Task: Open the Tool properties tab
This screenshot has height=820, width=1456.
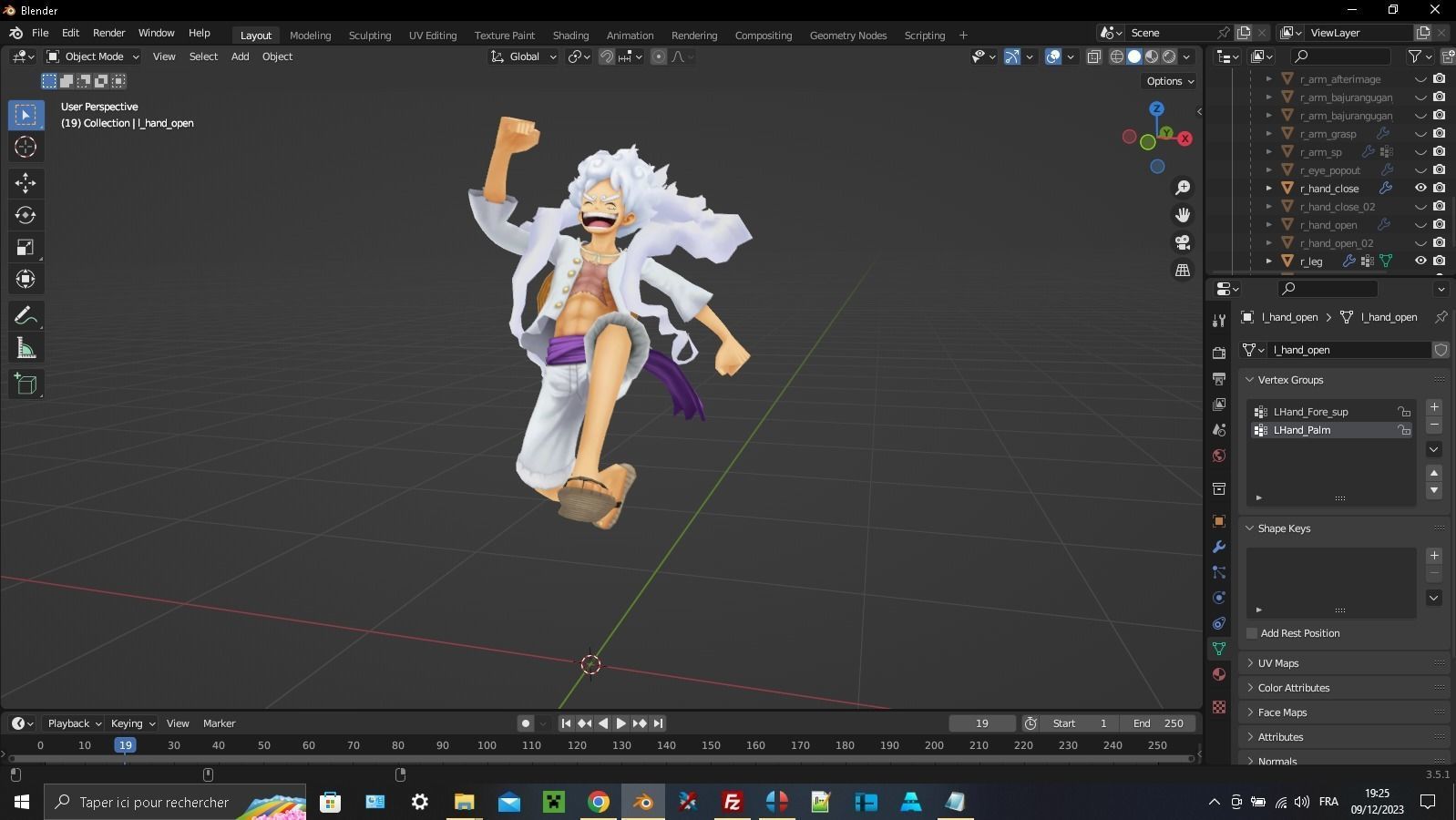Action: pyautogui.click(x=1219, y=320)
